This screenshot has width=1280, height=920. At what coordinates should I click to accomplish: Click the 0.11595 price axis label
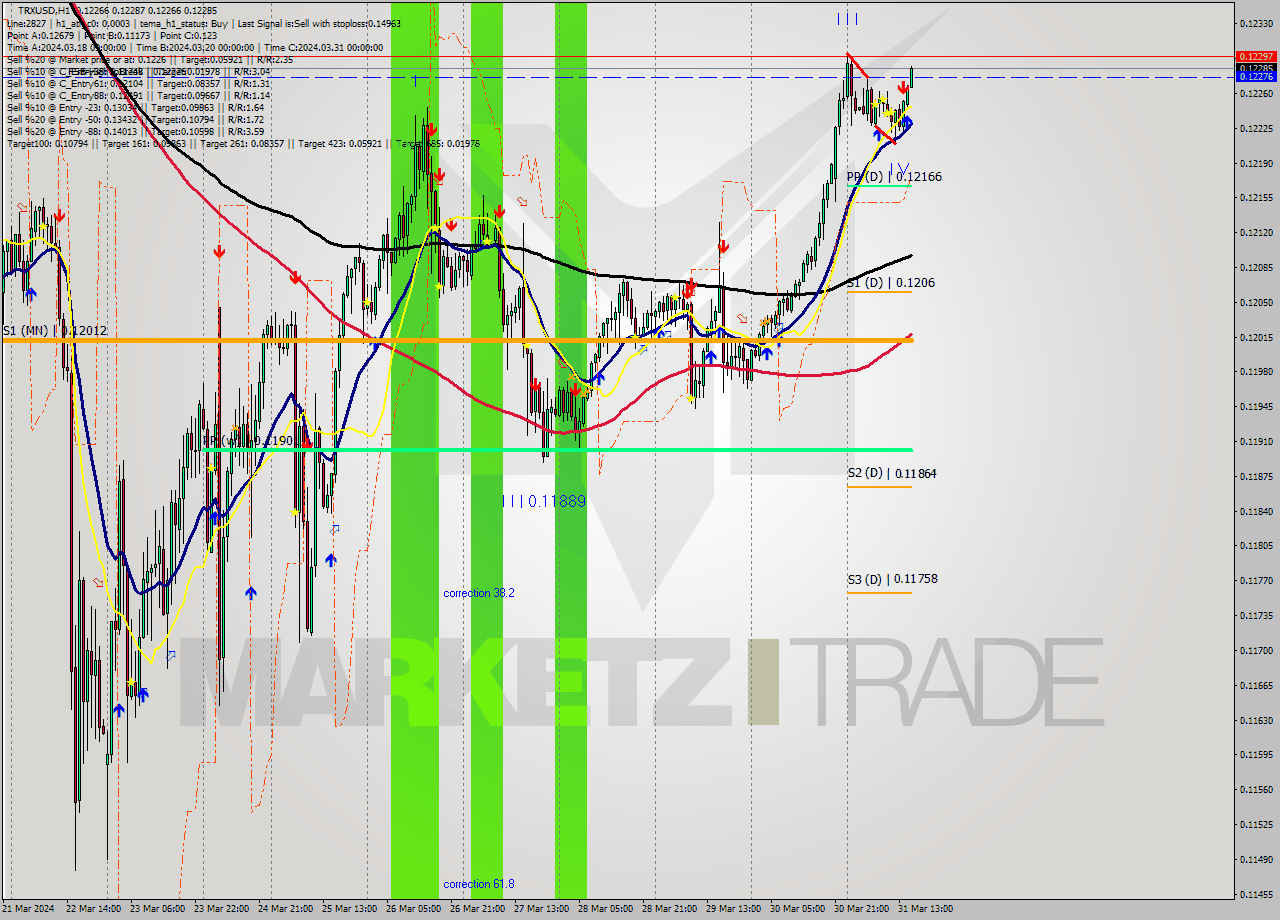tap(1255, 754)
